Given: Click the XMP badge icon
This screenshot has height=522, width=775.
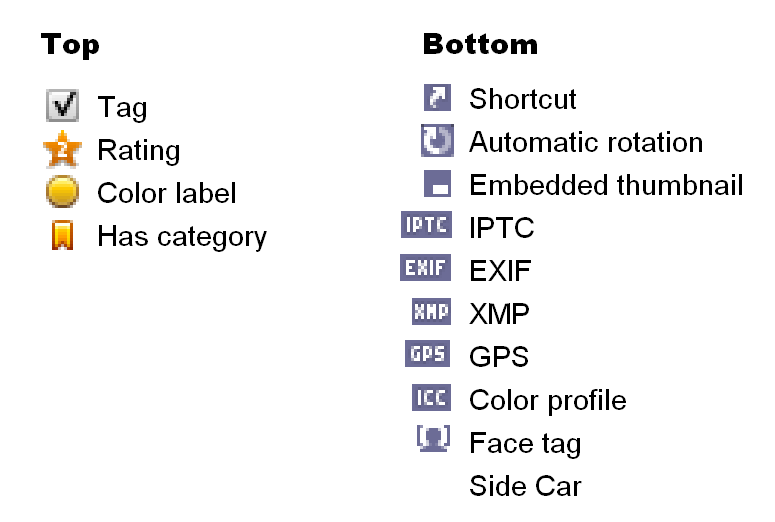Looking at the screenshot, I should coord(431,312).
